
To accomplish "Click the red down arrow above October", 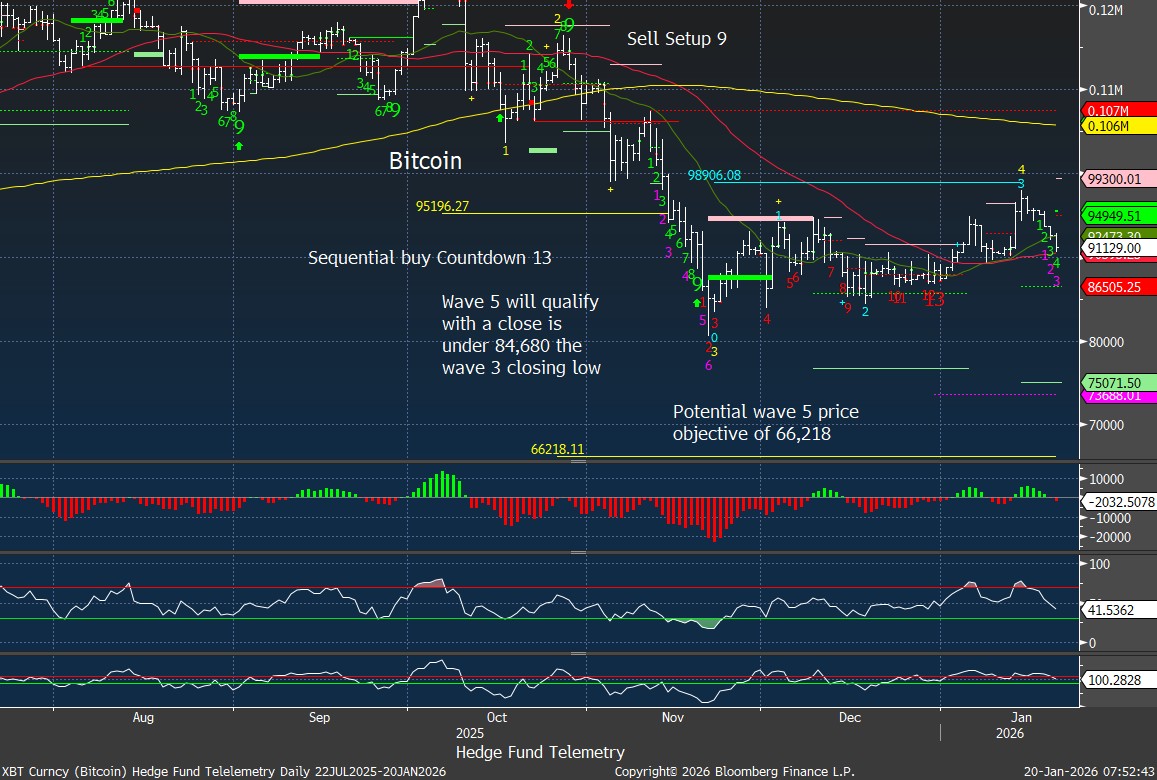I will (568, 5).
